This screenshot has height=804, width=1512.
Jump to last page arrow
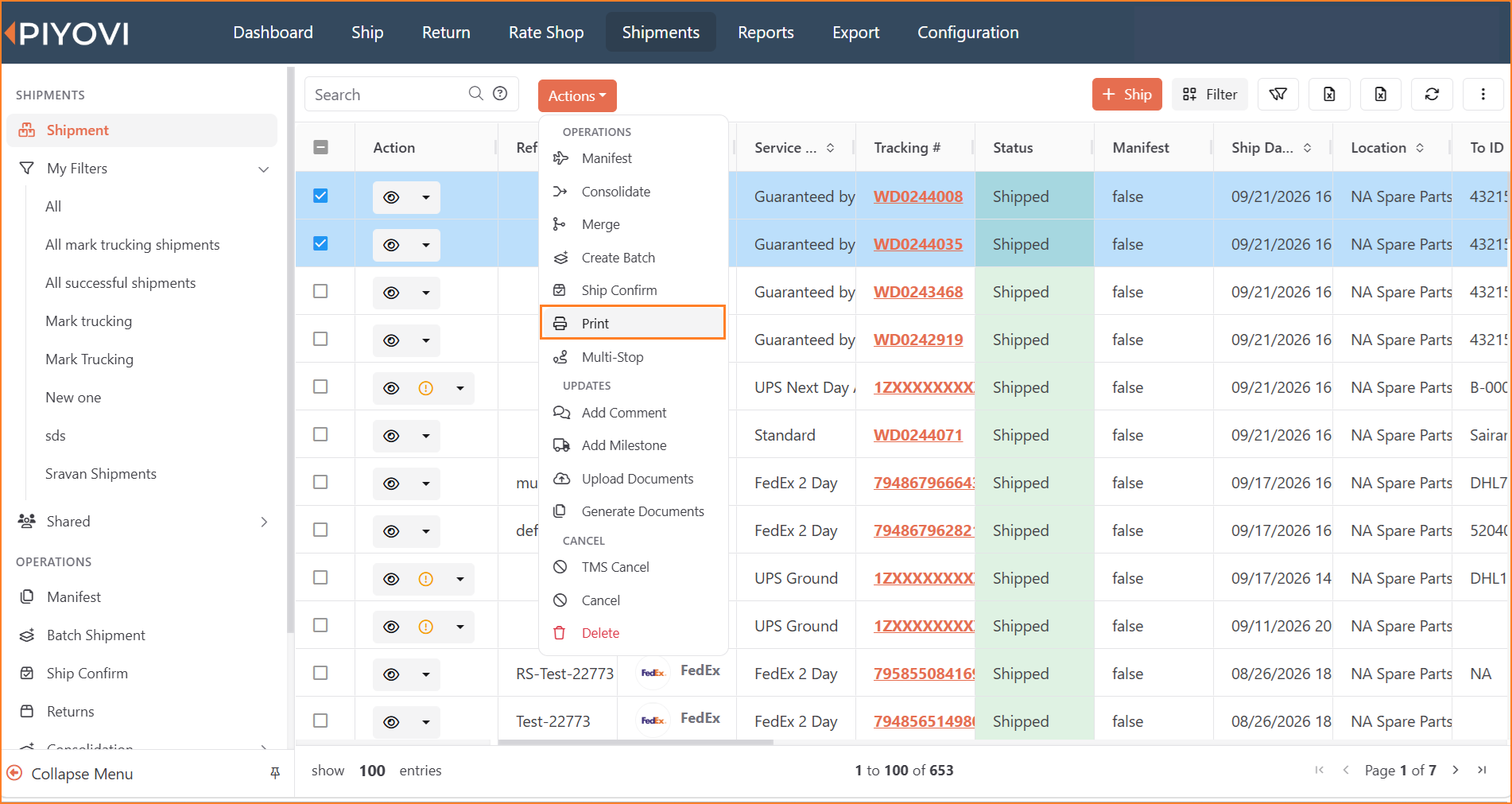pyautogui.click(x=1482, y=770)
